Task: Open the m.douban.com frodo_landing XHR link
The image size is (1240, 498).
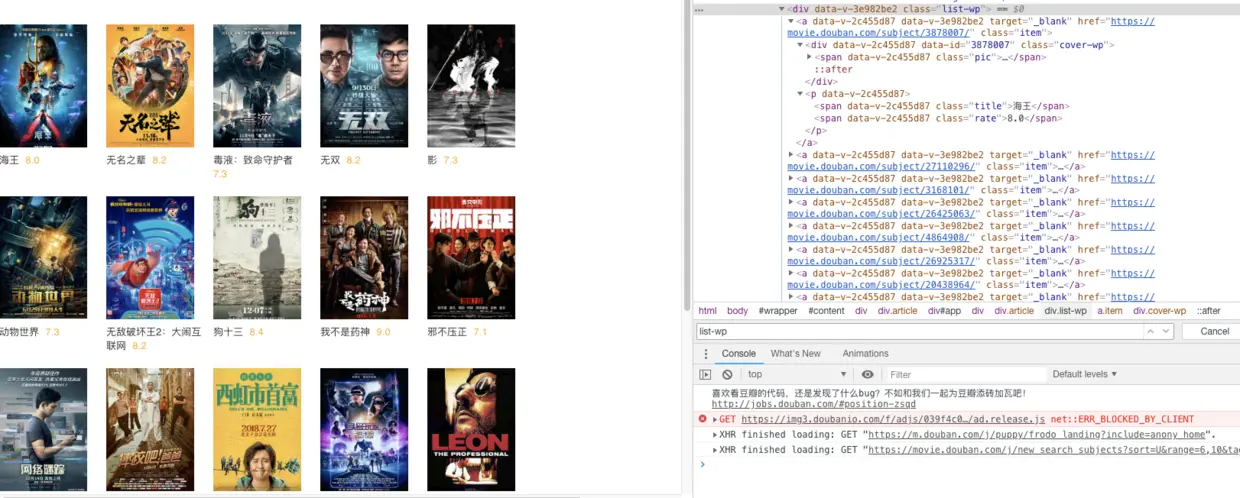Action: click(x=1036, y=435)
